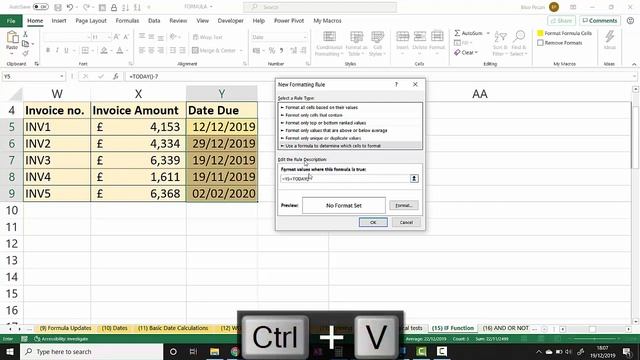Click the Redo arrow in the Quick Access Toolbar
The width and height of the screenshot is (640, 360).
(x=86, y=7)
